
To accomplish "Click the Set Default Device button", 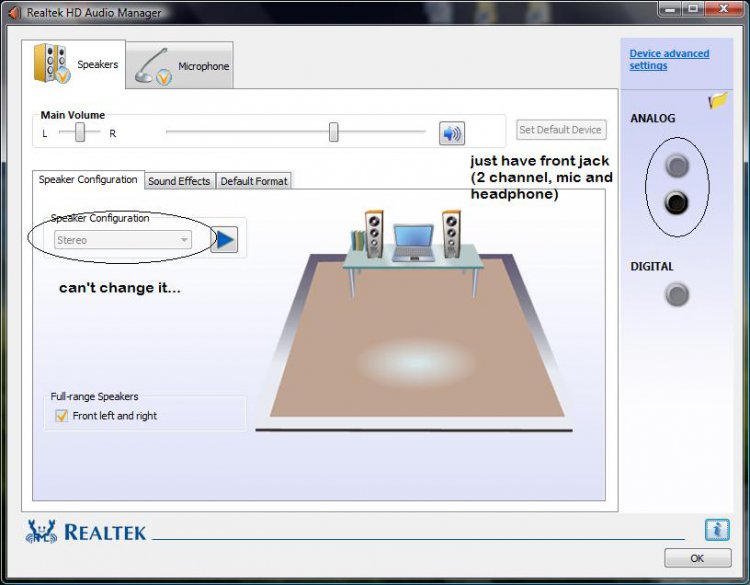I will [x=561, y=130].
